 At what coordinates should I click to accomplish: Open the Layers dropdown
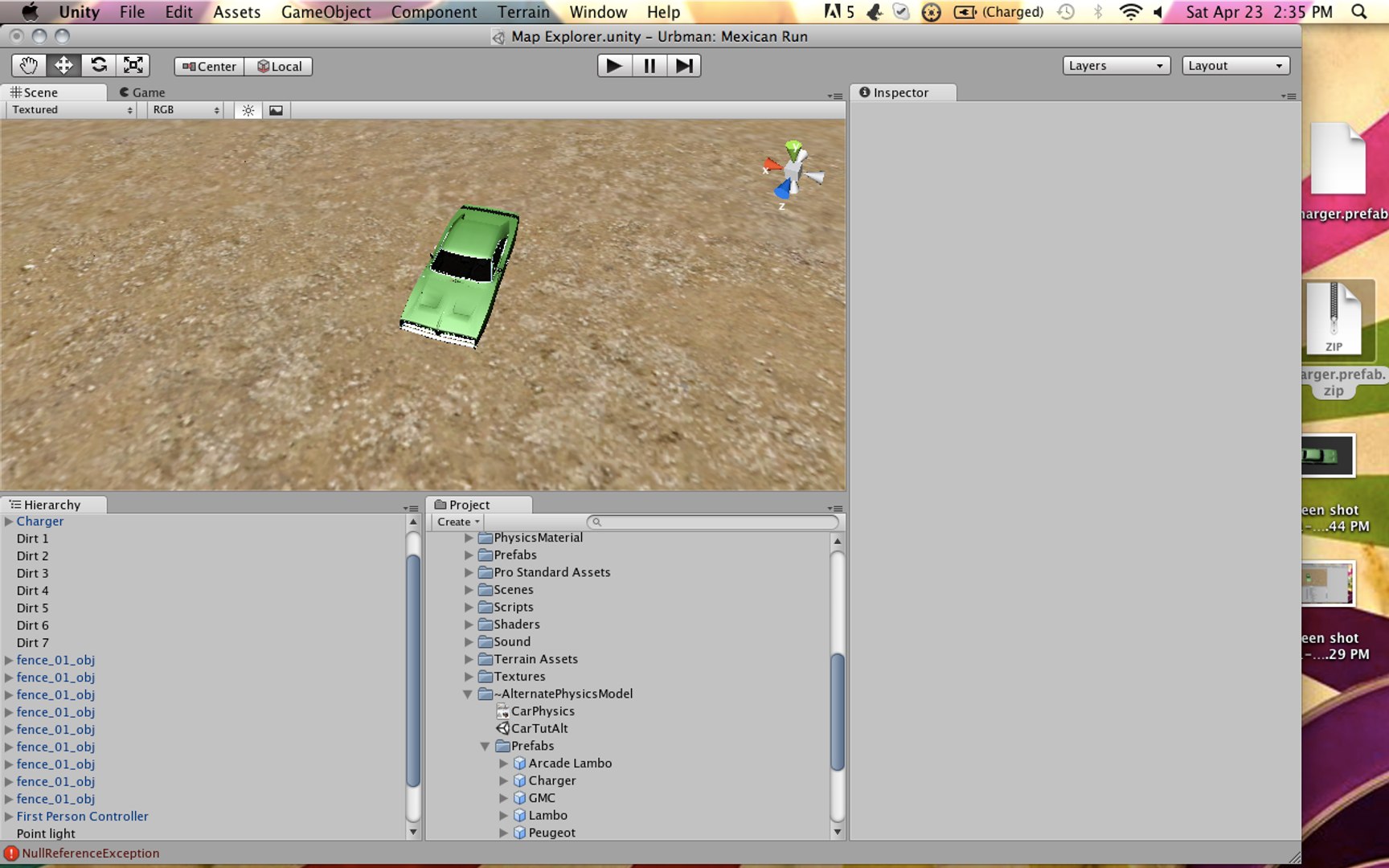(x=1116, y=66)
